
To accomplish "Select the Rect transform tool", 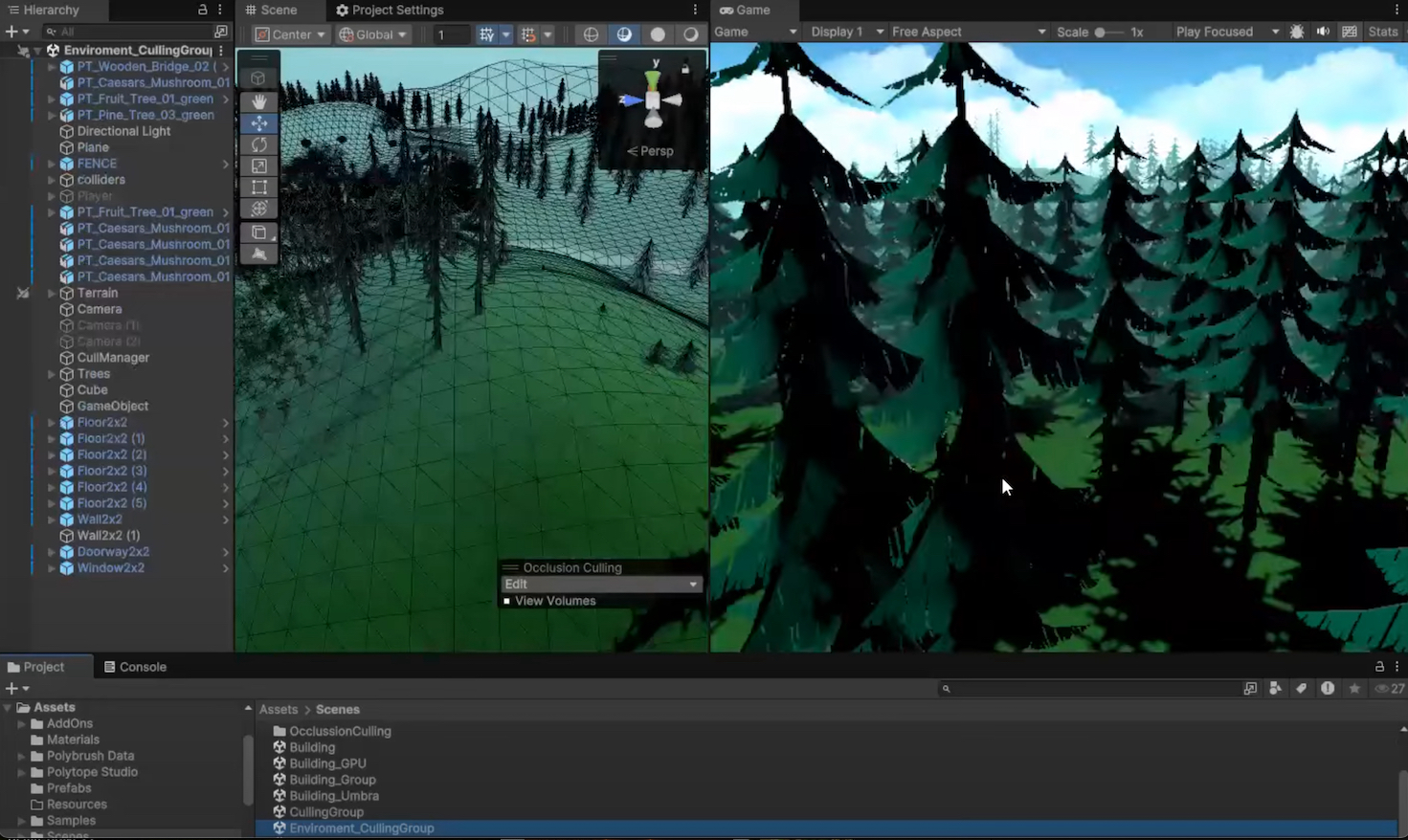I will [x=258, y=188].
